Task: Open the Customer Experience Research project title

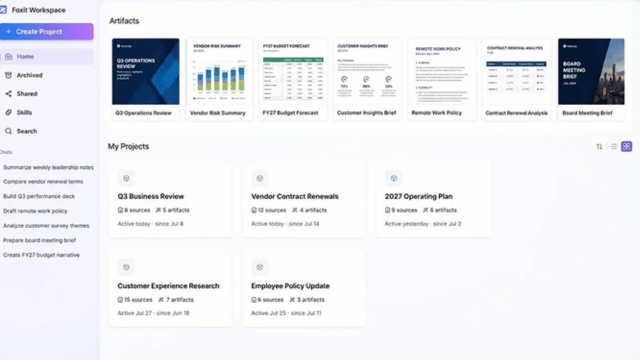Action: click(169, 286)
